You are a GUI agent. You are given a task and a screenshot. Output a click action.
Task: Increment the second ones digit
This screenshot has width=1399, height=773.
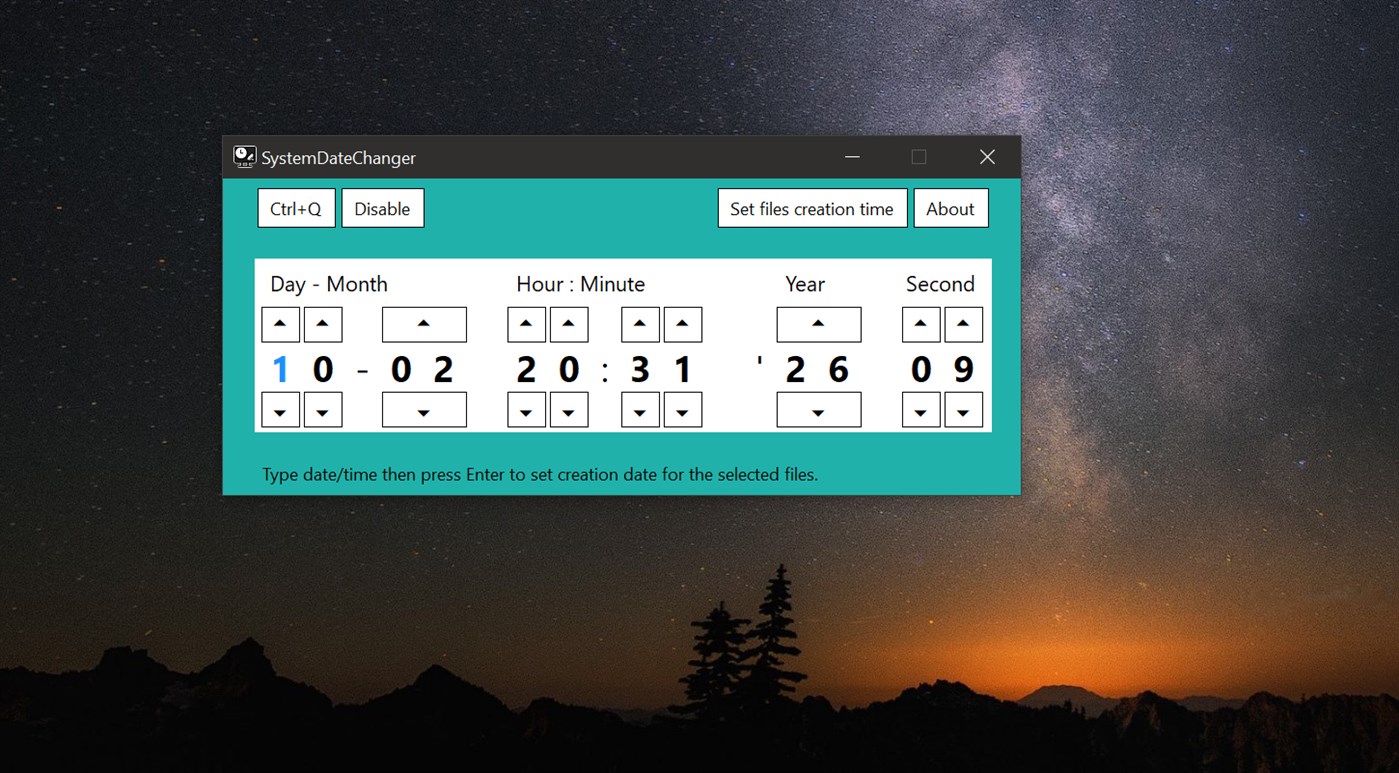point(964,323)
